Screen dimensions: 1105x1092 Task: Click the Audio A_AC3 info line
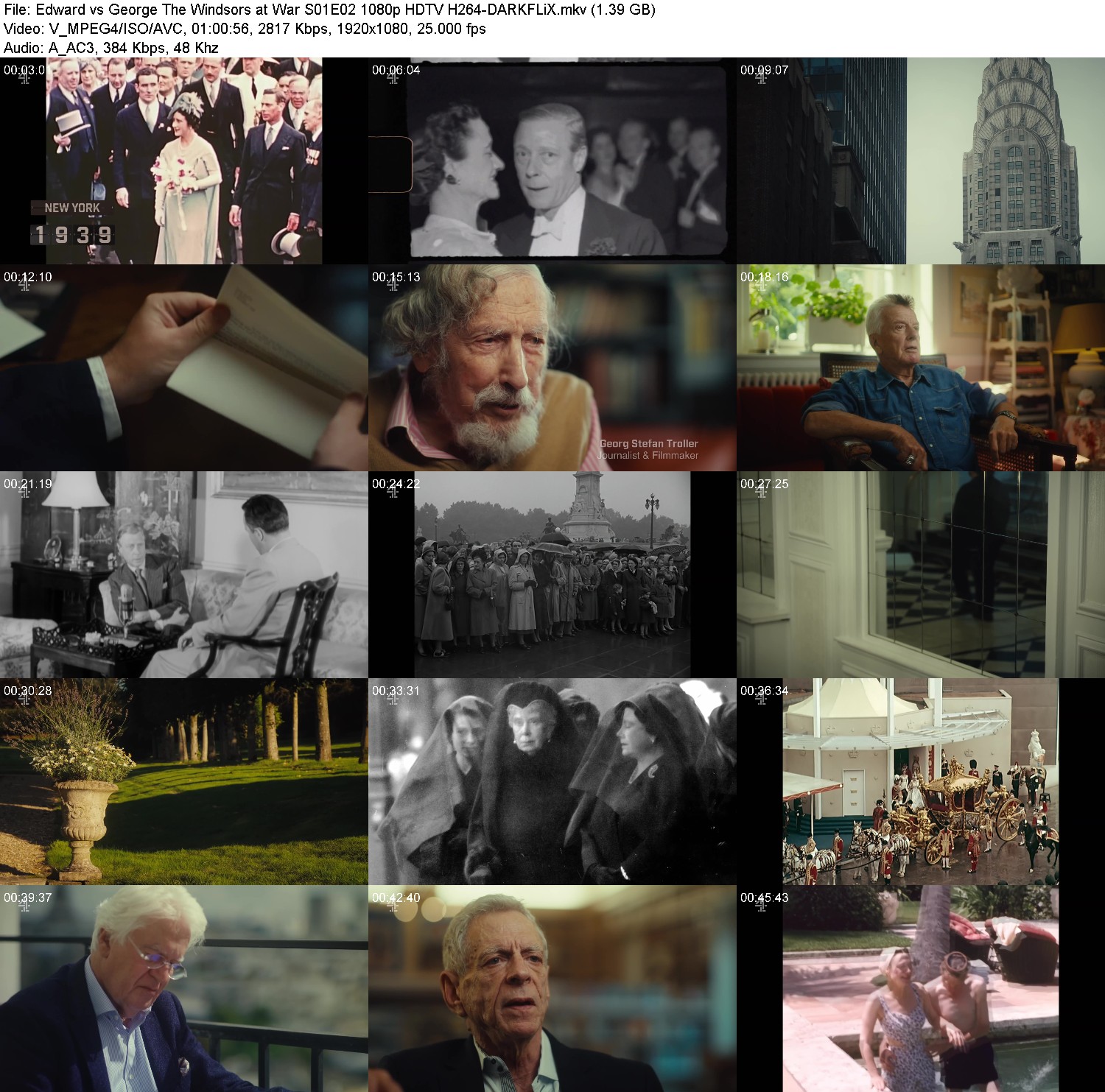[x=110, y=48]
